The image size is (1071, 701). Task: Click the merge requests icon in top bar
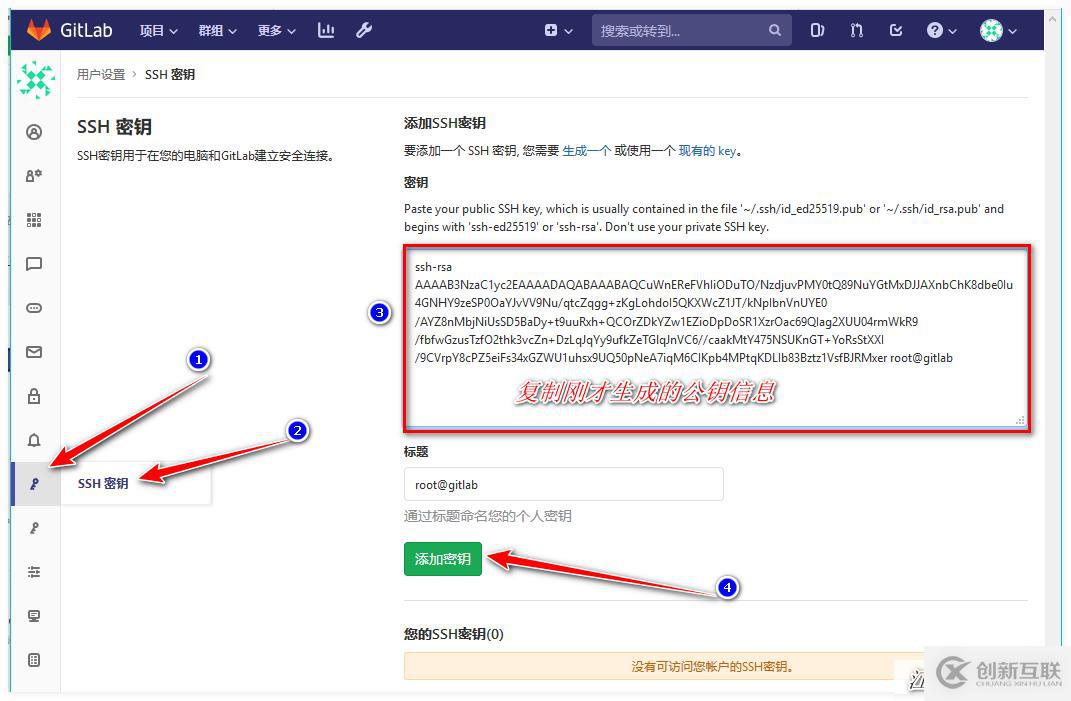pyautogui.click(x=856, y=30)
